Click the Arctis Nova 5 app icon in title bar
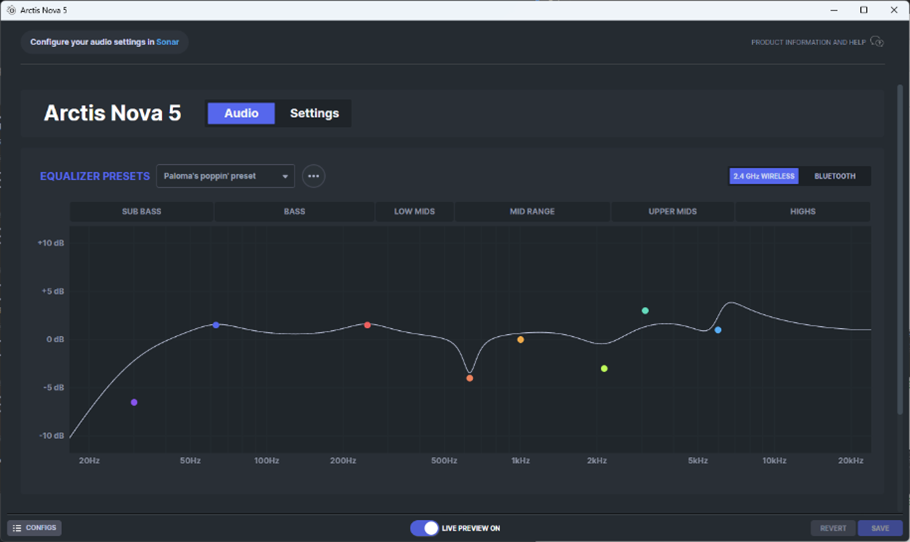Viewport: 910px width, 542px height. pyautogui.click(x=11, y=10)
